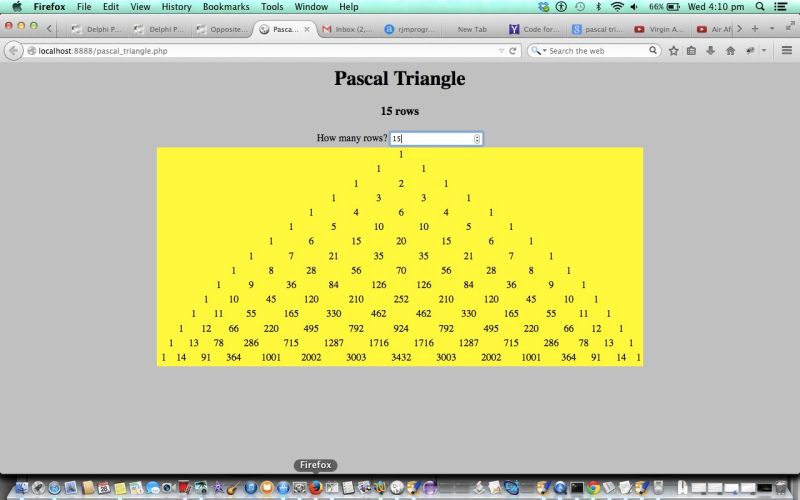Open Notification Center icon
800x500 pixels.
tap(780, 7)
